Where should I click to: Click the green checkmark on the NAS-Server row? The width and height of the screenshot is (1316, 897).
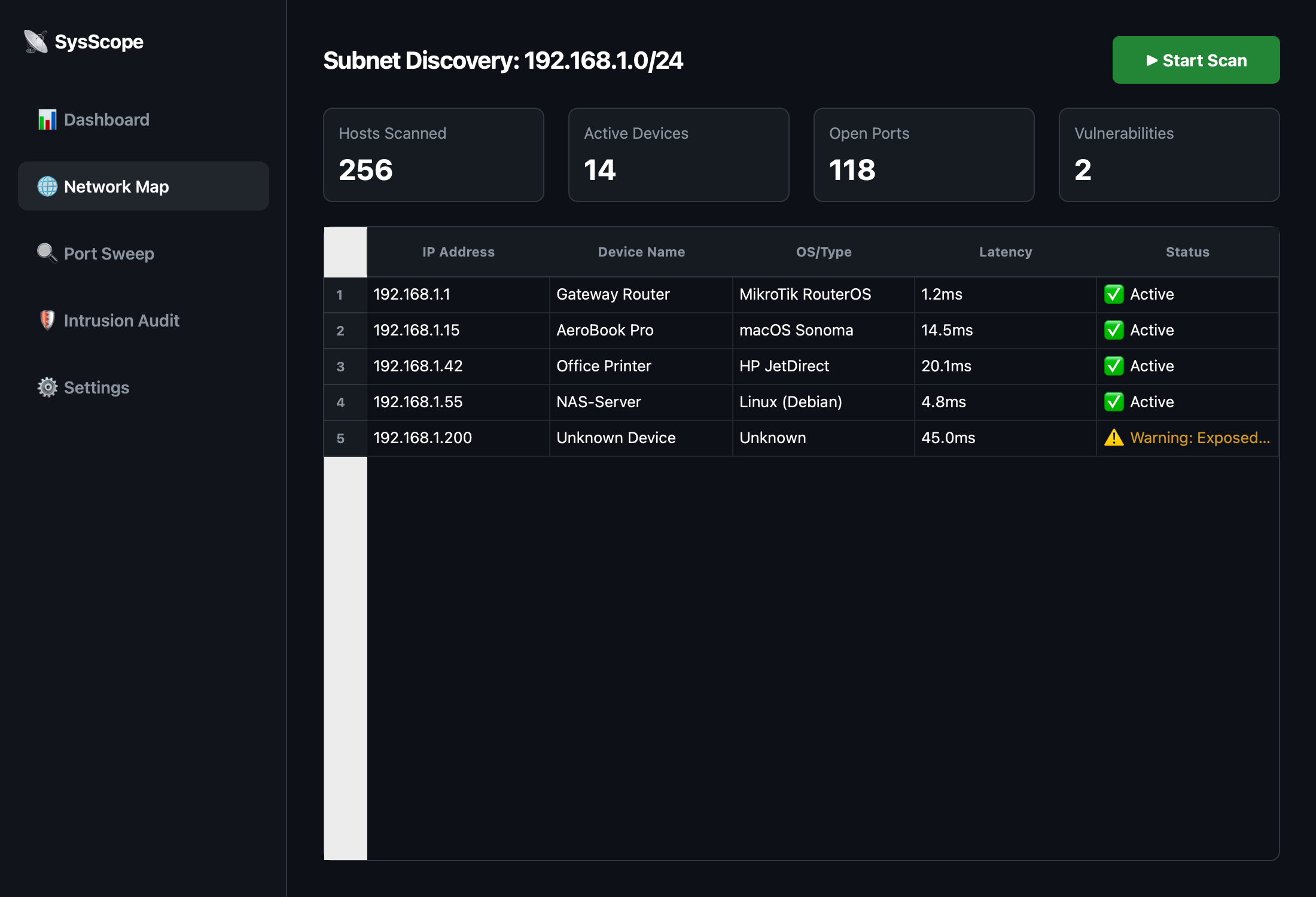(x=1113, y=401)
